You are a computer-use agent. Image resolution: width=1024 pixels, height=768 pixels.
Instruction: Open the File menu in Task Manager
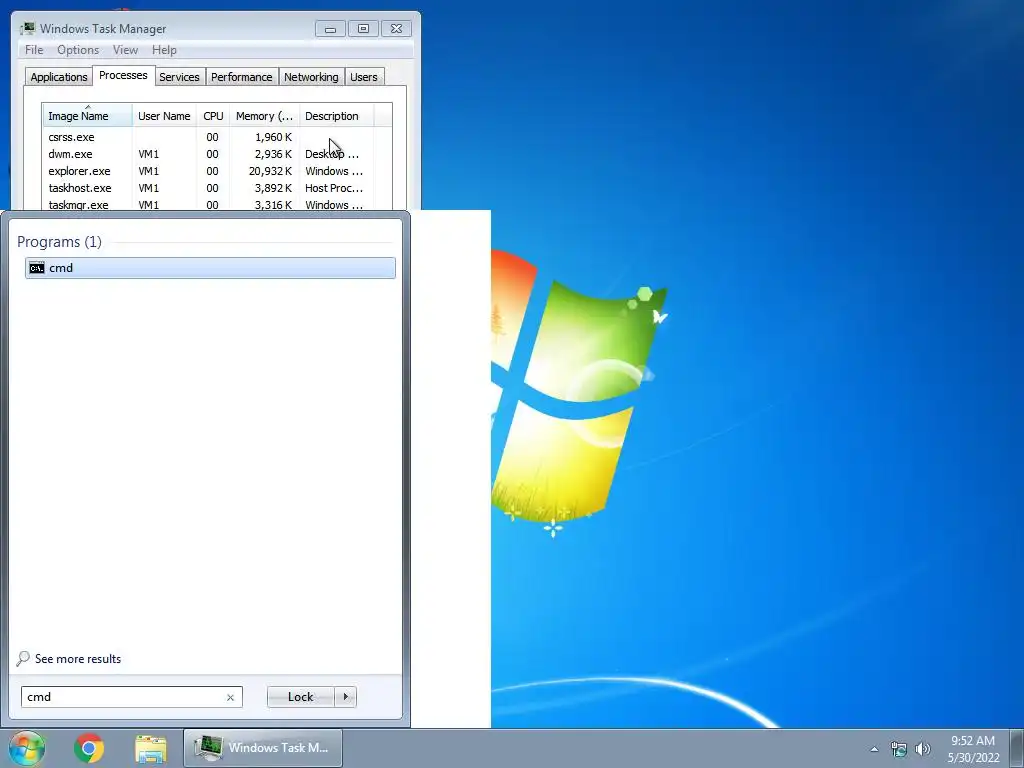pyautogui.click(x=34, y=50)
